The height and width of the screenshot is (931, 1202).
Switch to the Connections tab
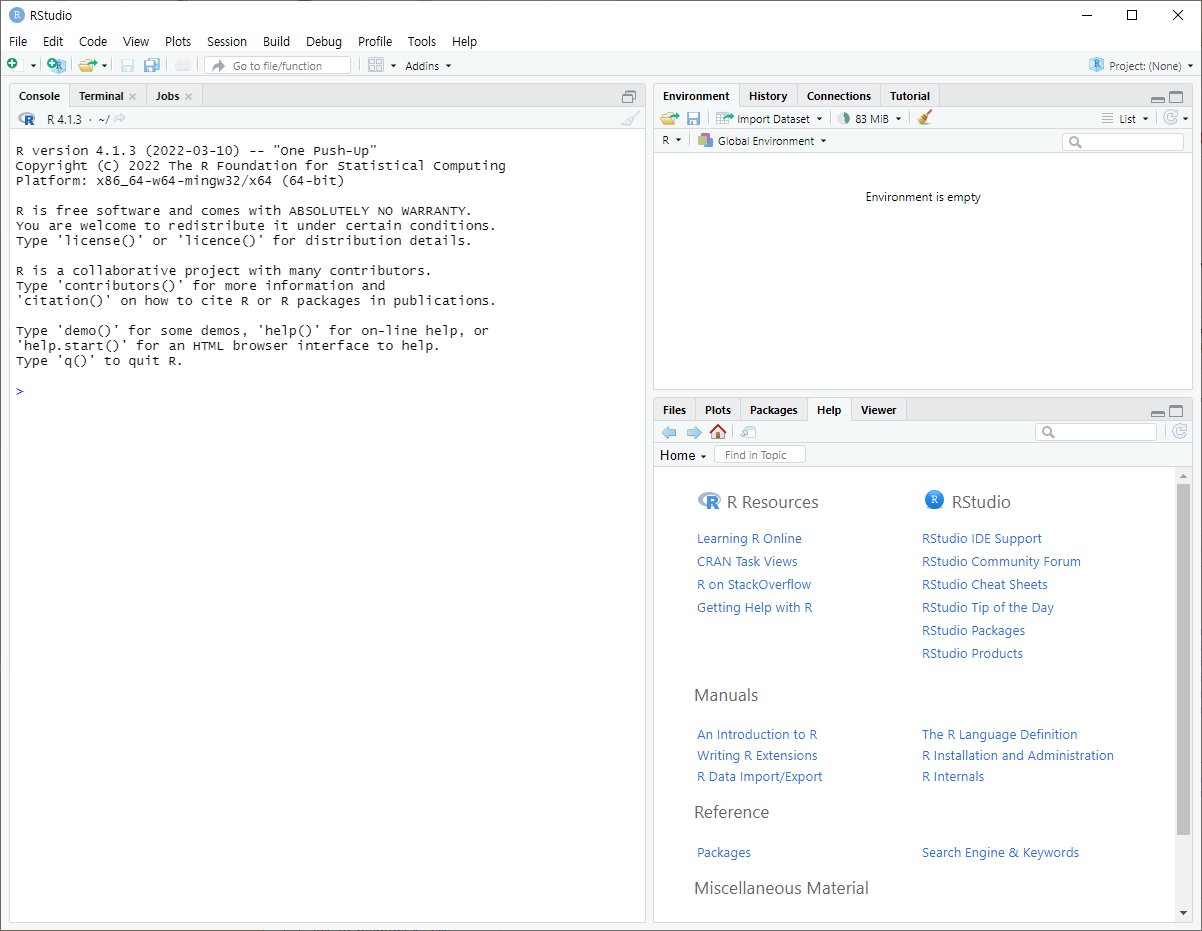[839, 96]
